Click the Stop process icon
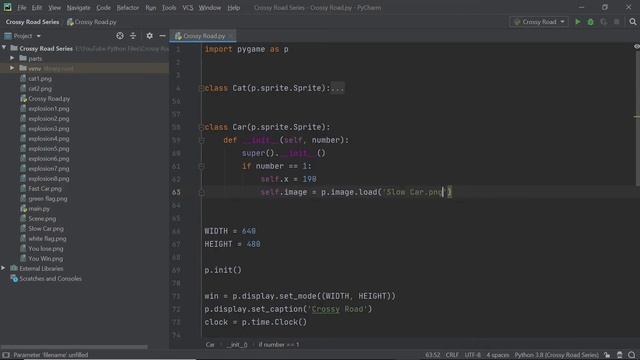Image resolution: width=640 pixels, height=360 pixels. coord(617,22)
